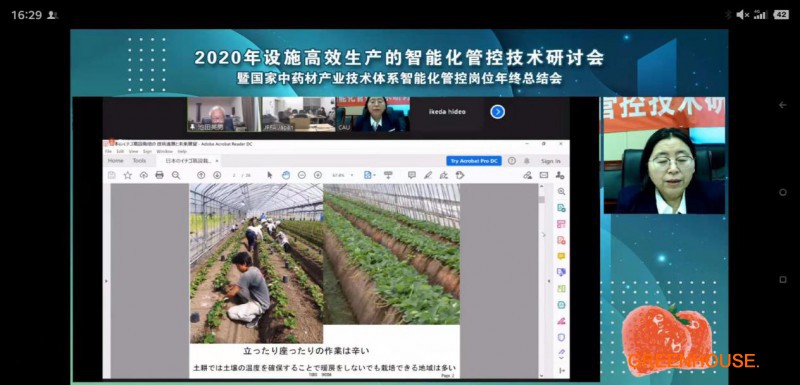Click the Sign In link
This screenshot has height=385, width=800.
pos(551,161)
